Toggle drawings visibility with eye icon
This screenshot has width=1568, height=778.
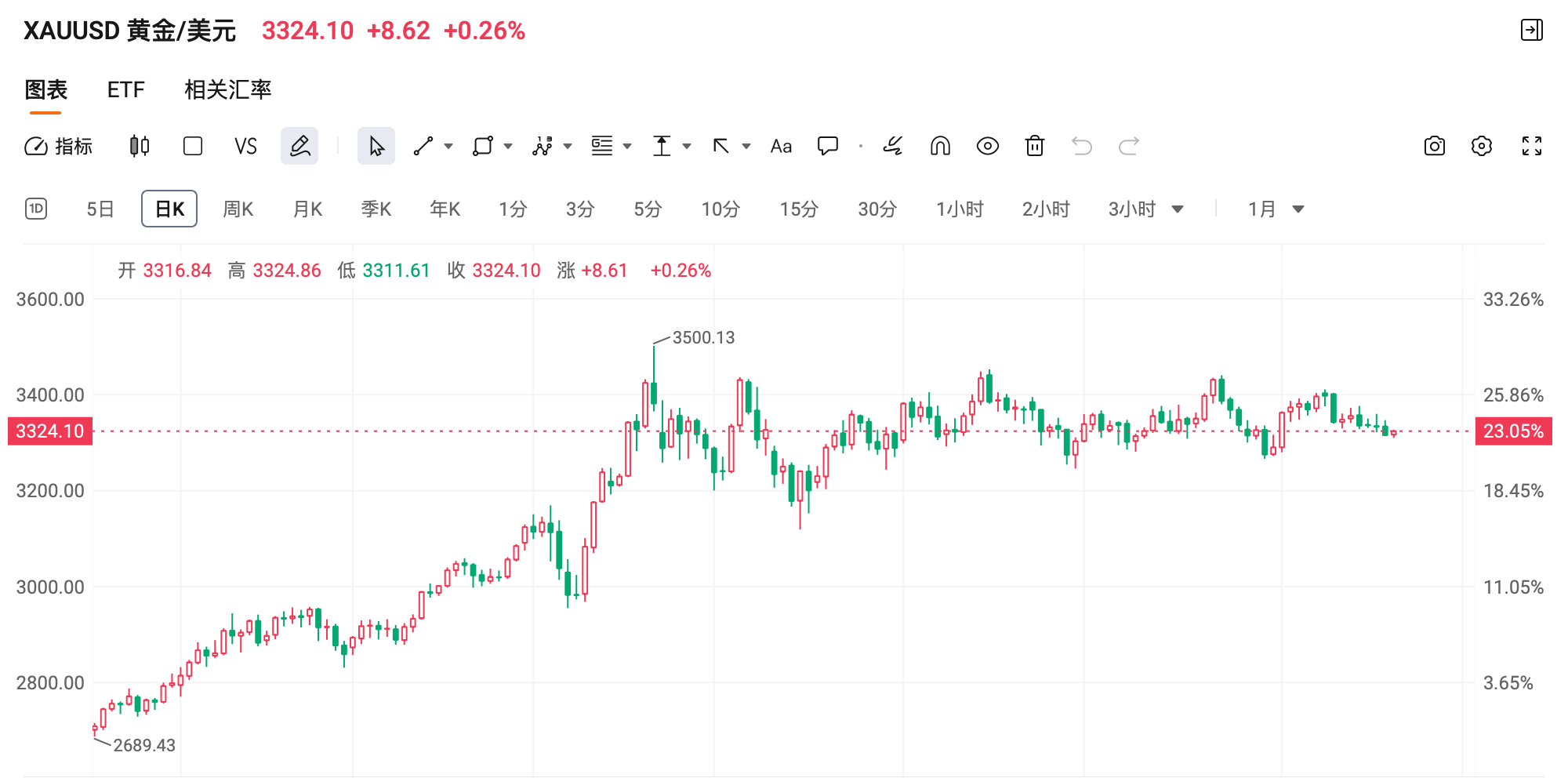[x=988, y=147]
